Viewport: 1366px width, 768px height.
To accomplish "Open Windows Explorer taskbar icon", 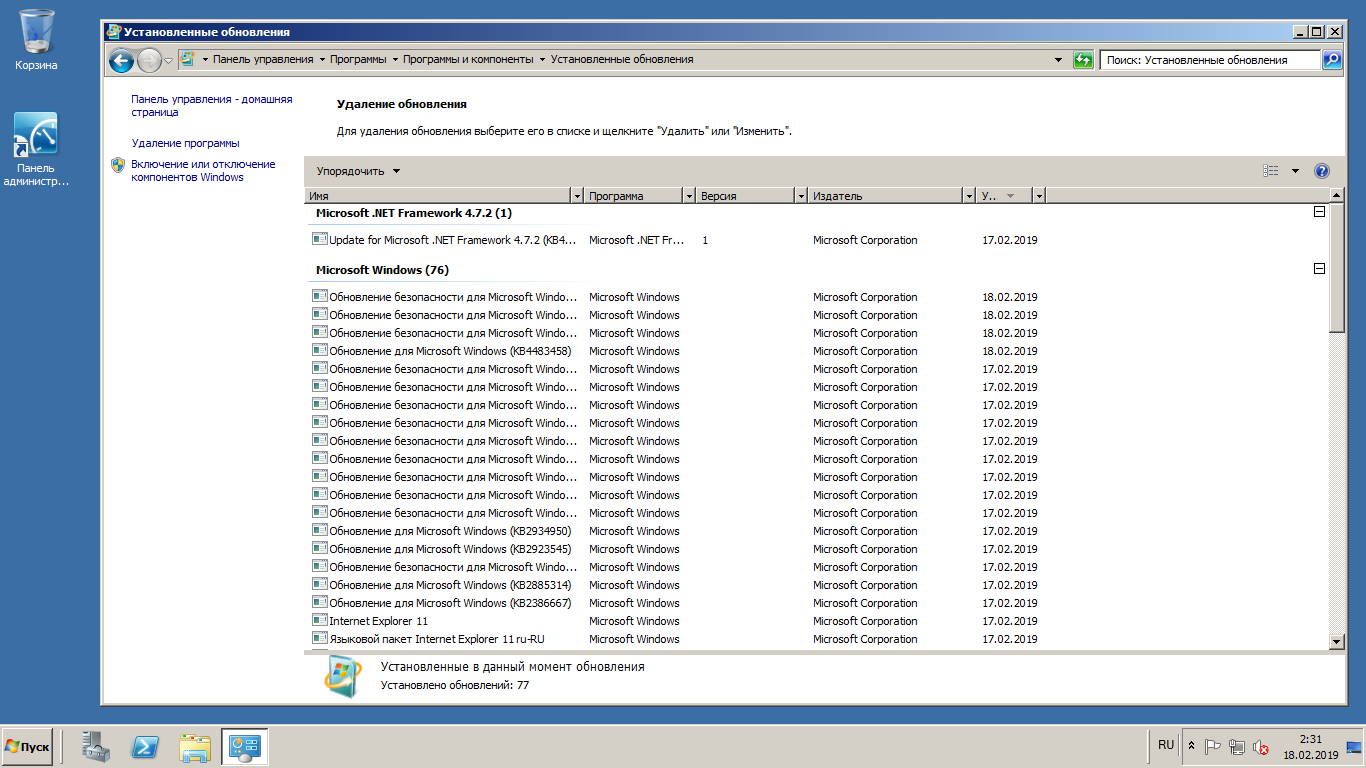I will [x=195, y=746].
